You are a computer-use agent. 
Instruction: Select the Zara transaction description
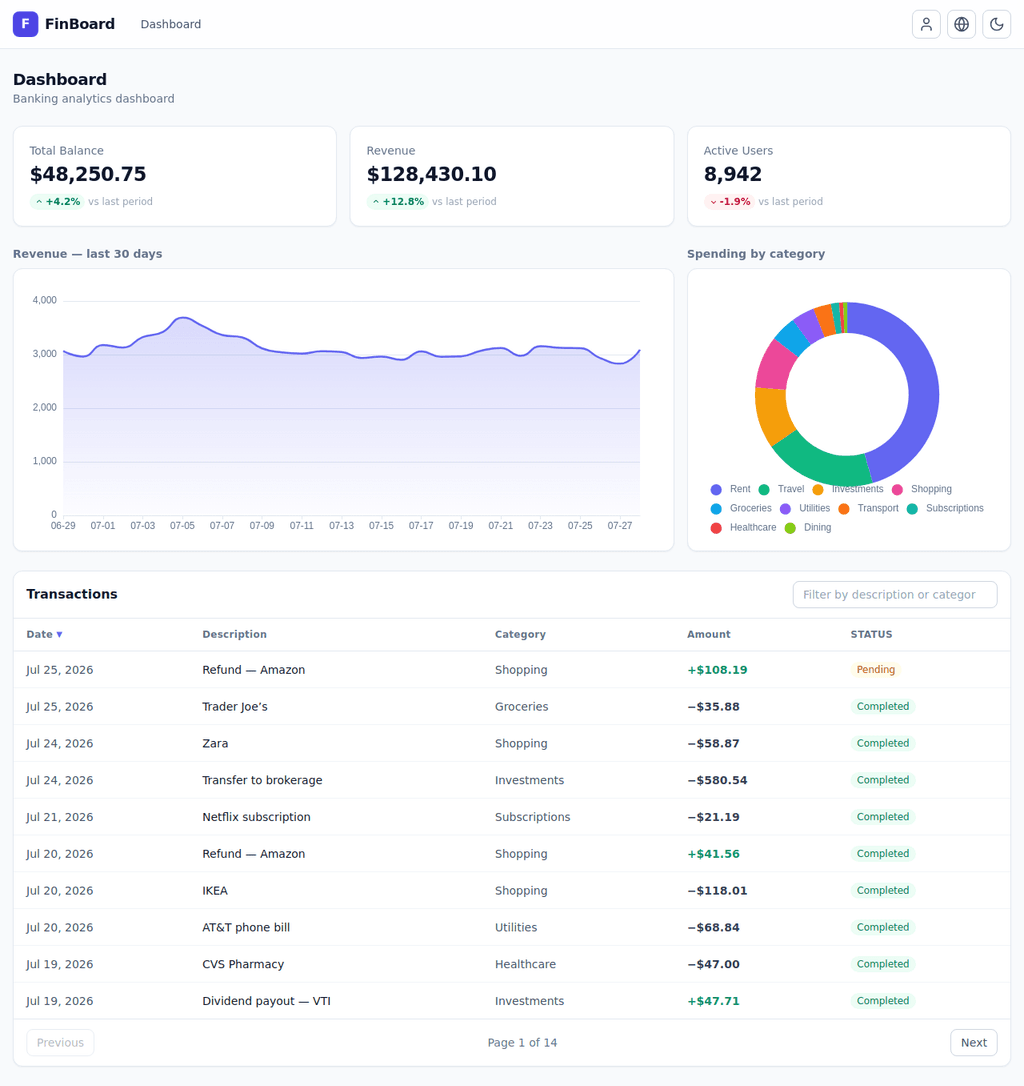[215, 743]
